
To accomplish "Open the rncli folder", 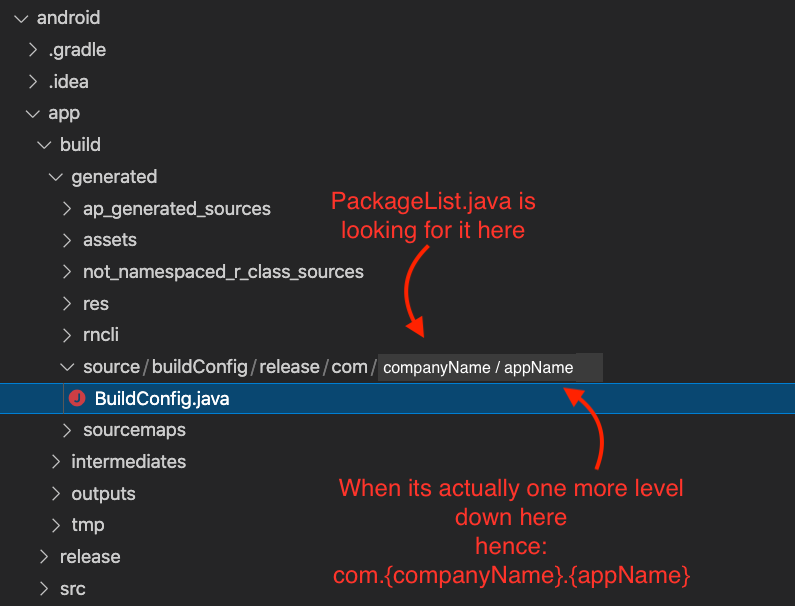I will [100, 335].
